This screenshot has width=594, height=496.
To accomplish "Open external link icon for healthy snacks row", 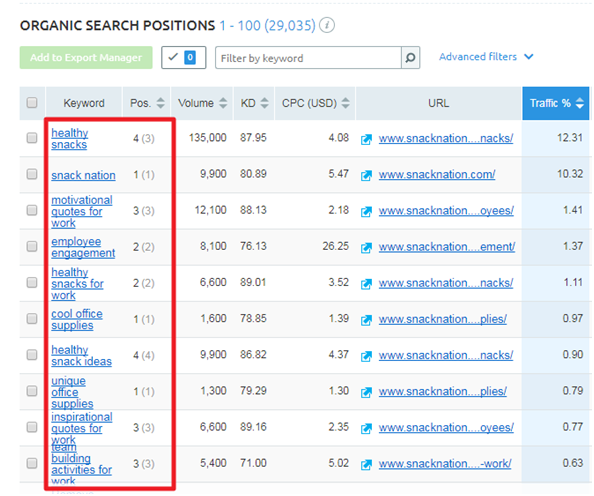I will 366,139.
